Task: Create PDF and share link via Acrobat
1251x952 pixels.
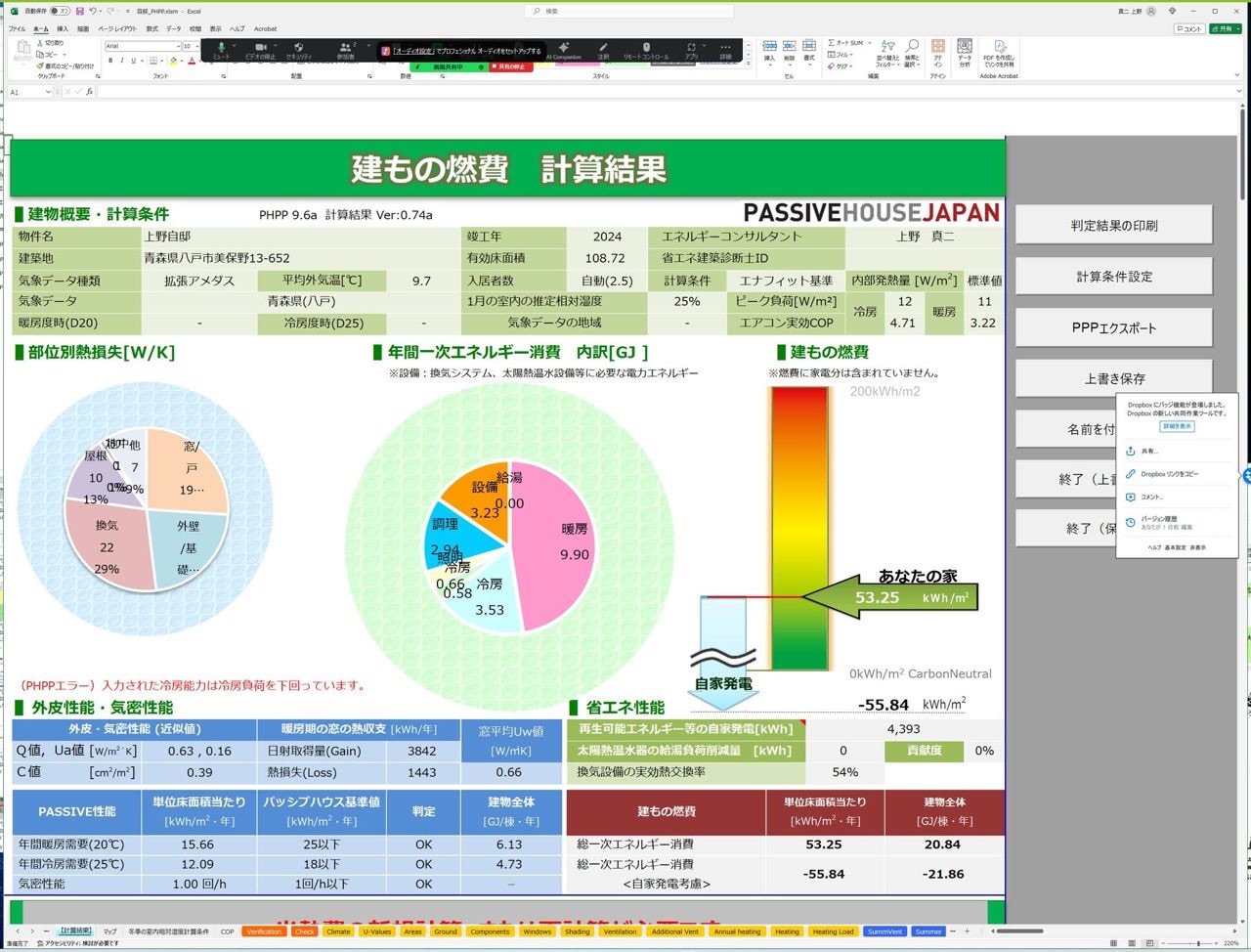Action: (1000, 53)
